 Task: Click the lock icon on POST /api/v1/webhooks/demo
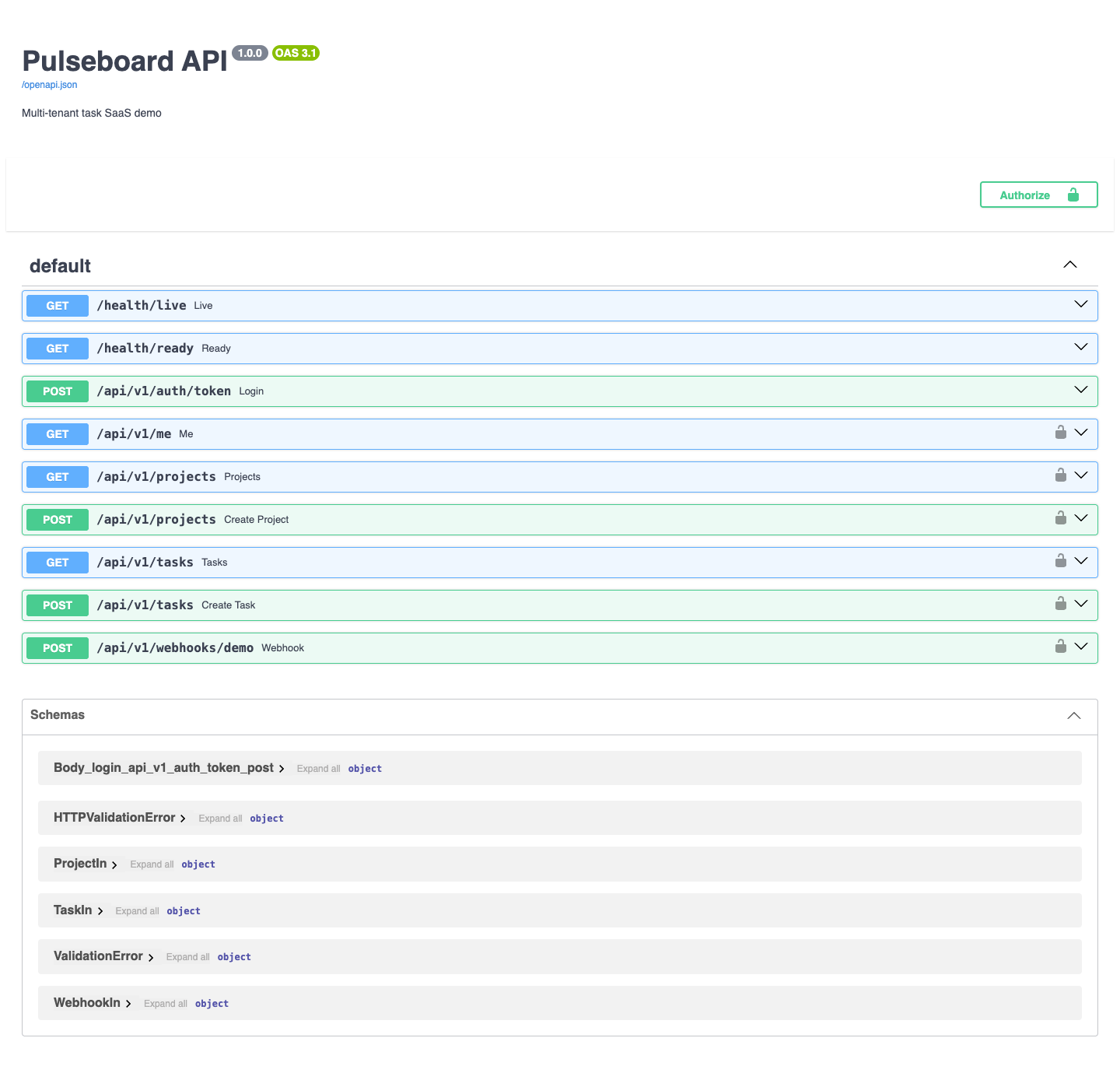pyautogui.click(x=1061, y=647)
